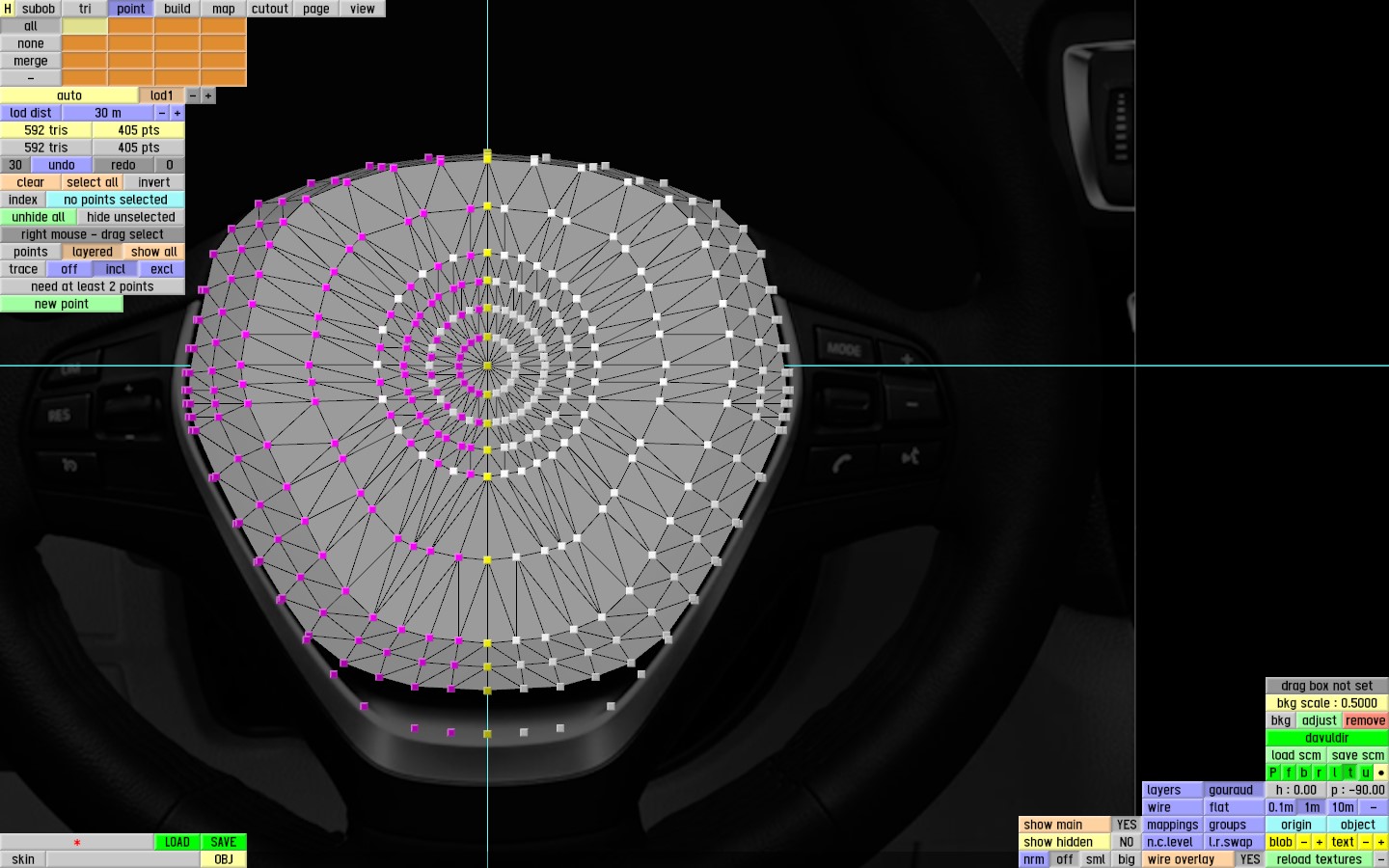Increase lod dist with its plus button

tap(177, 113)
